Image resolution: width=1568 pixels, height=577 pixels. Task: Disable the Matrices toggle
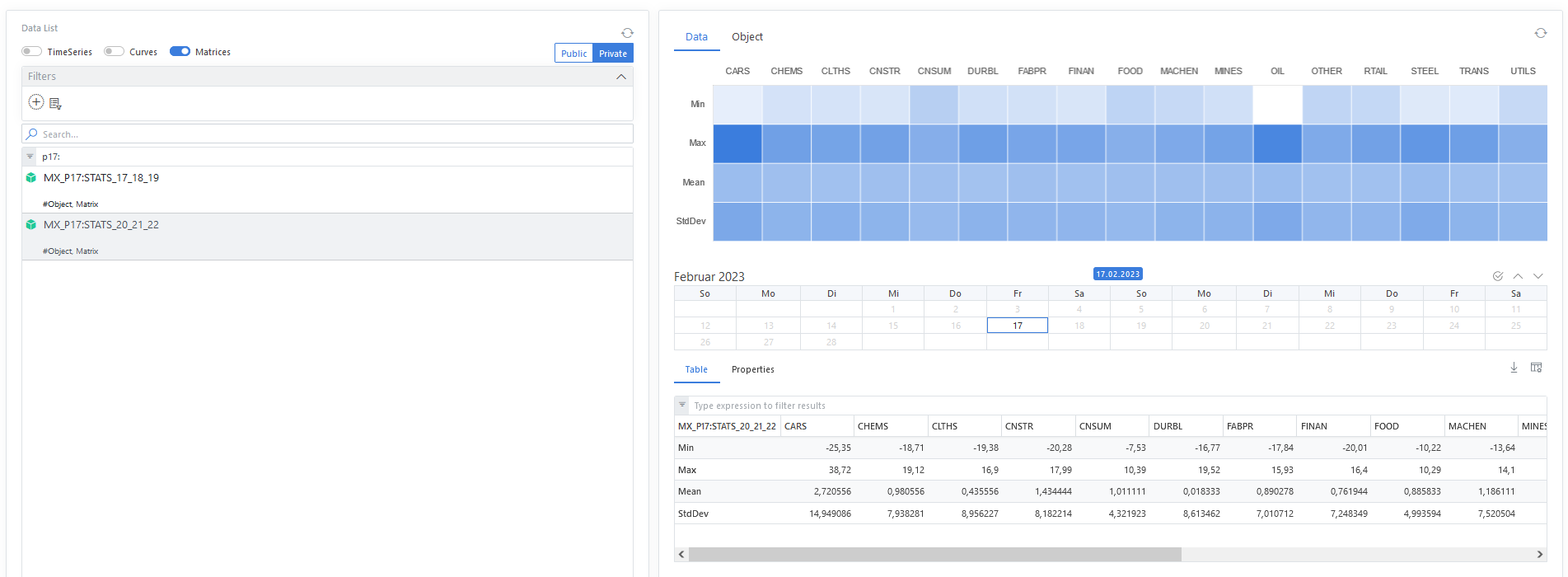click(x=180, y=51)
